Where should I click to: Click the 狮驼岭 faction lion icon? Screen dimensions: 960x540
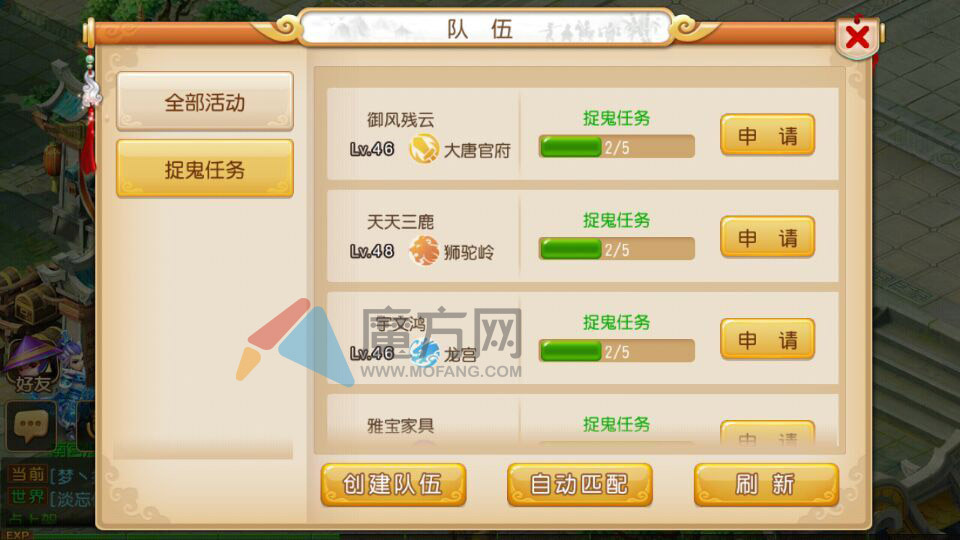(424, 251)
